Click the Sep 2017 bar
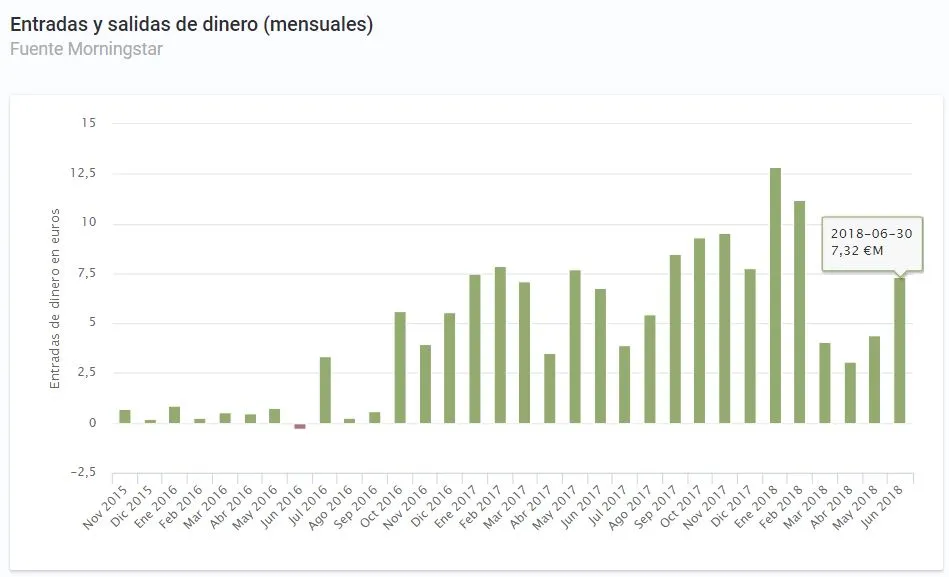This screenshot has width=949, height=577. pos(675,339)
